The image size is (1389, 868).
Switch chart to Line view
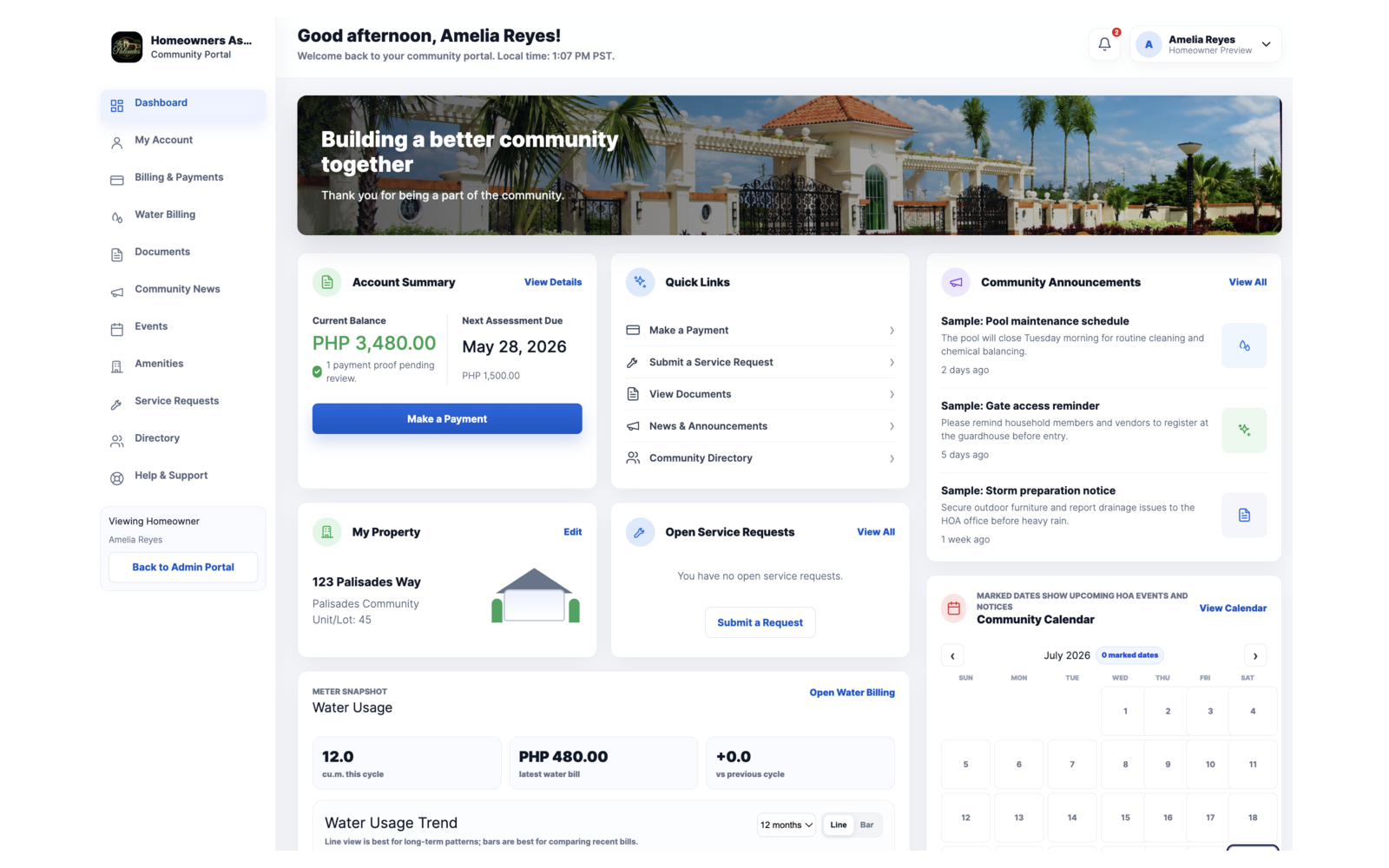point(838,825)
